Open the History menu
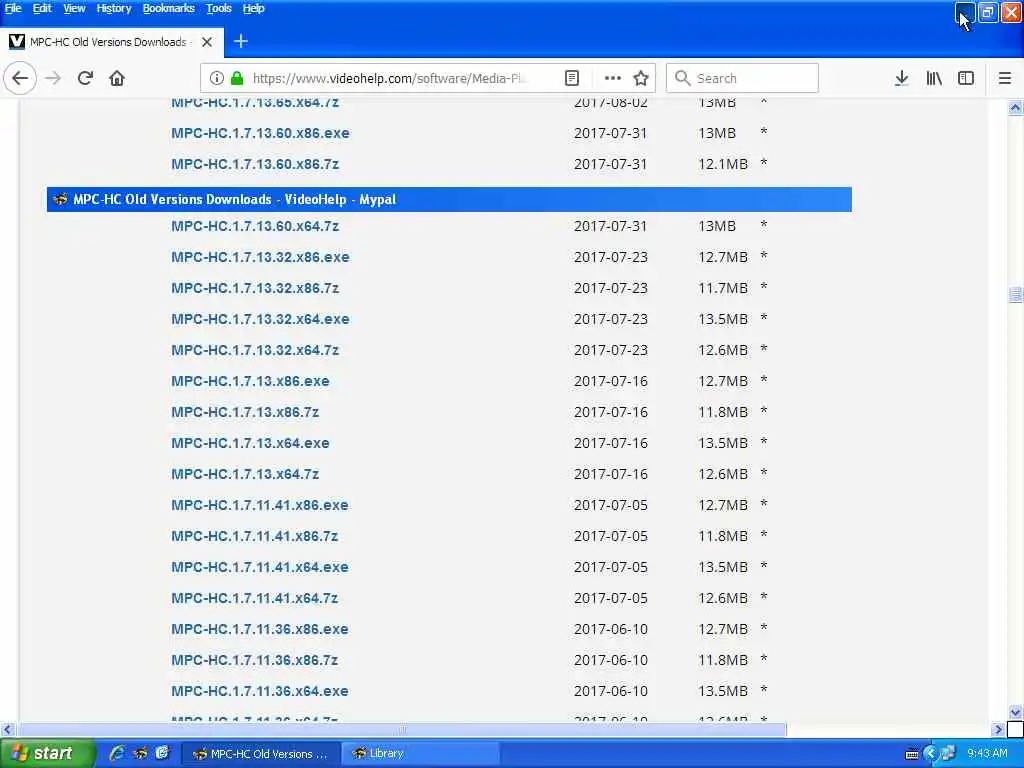Image resolution: width=1024 pixels, height=768 pixels. [x=114, y=8]
